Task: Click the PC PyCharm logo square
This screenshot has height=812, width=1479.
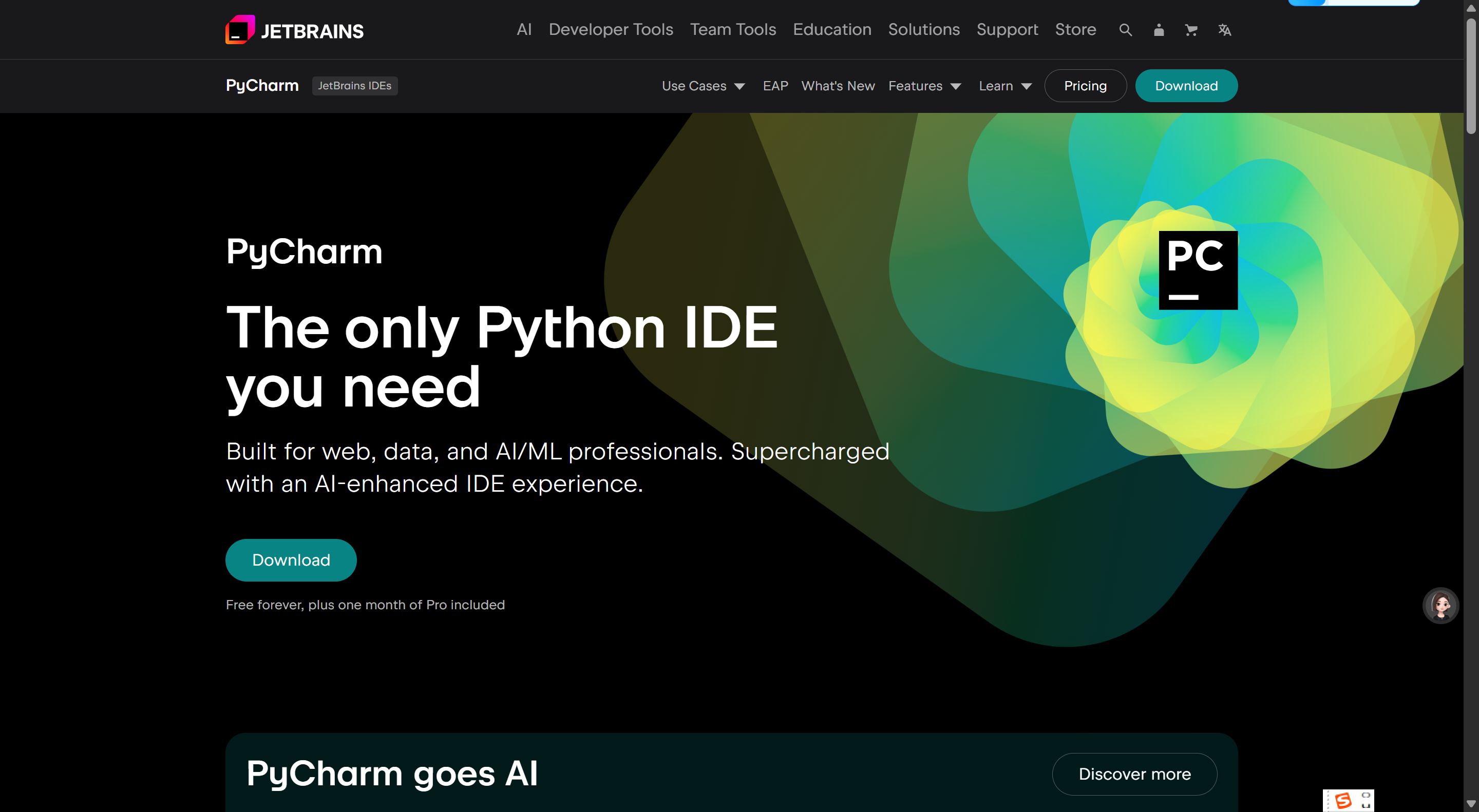Action: [x=1198, y=270]
